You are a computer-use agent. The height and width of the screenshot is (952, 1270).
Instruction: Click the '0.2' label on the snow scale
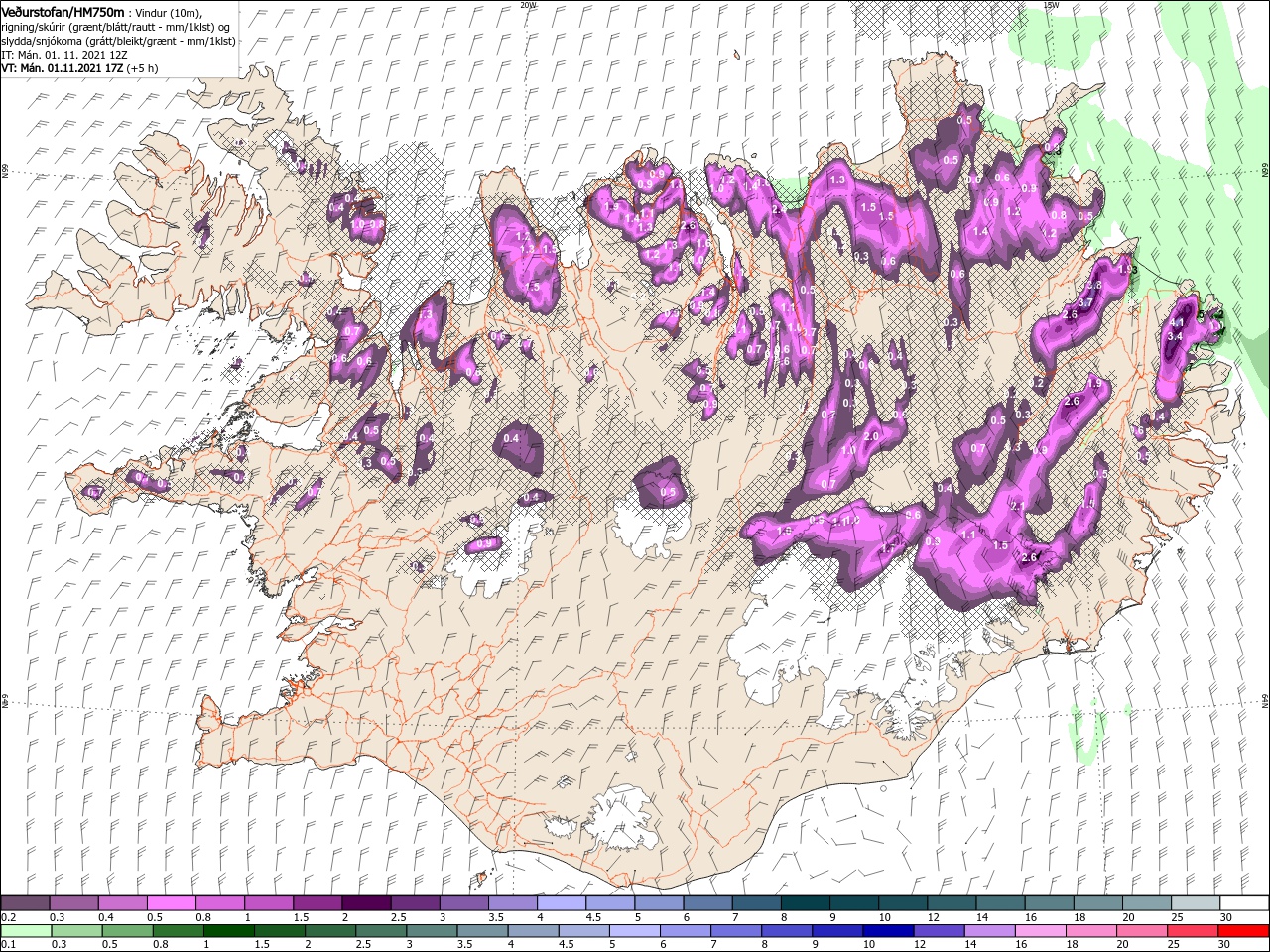click(8, 917)
